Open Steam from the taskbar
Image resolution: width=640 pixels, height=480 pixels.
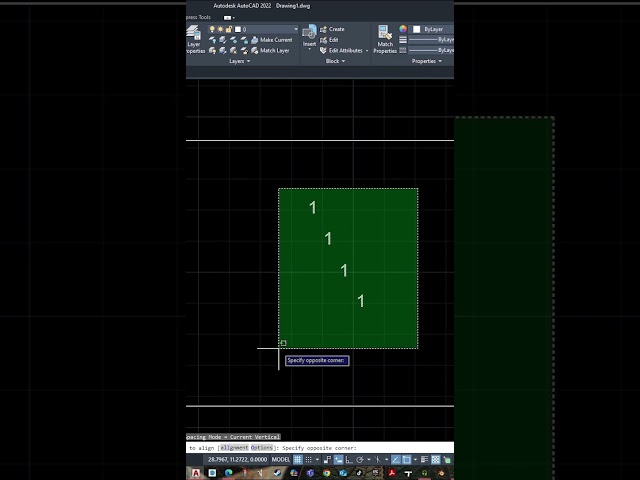(x=278, y=473)
